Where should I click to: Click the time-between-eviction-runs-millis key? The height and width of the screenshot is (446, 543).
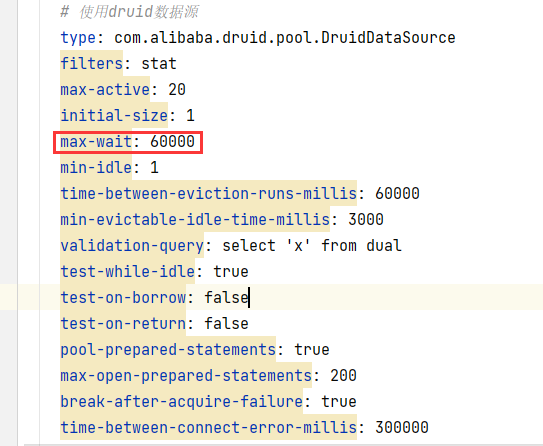pyautogui.click(x=208, y=194)
